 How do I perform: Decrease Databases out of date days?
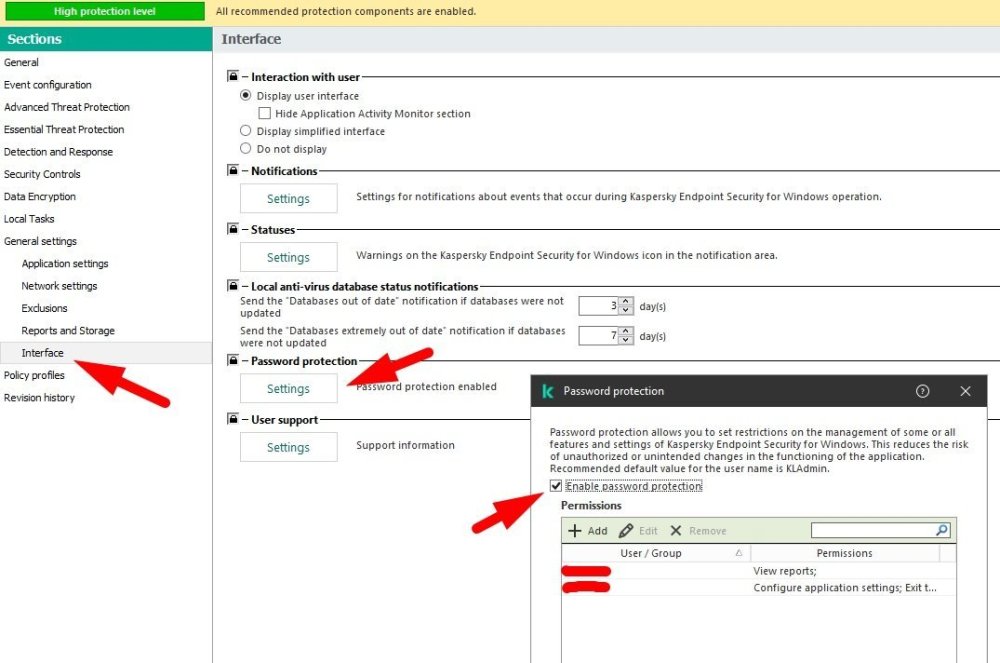point(626,310)
